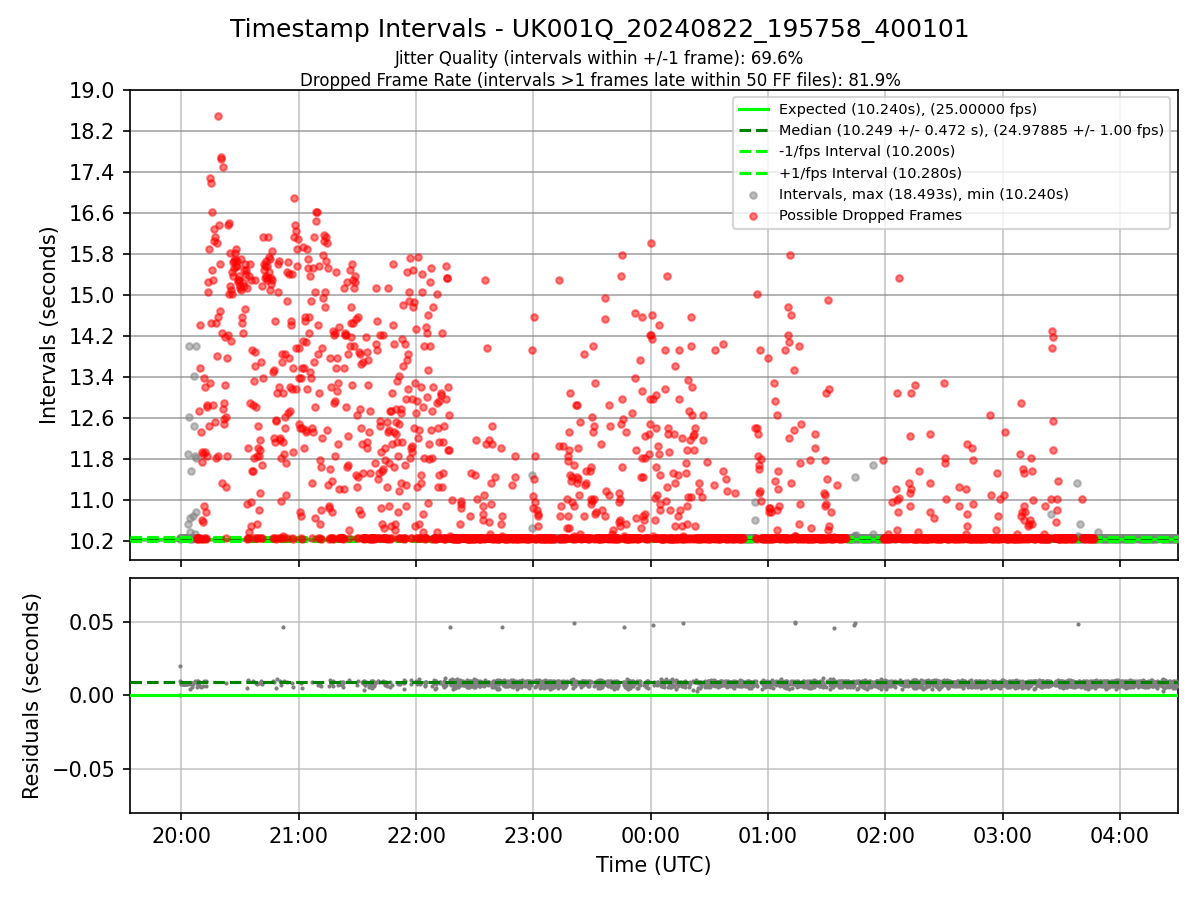The width and height of the screenshot is (1200, 900).
Task: Click the Expected (10.240s) legend entry
Action: click(907, 109)
